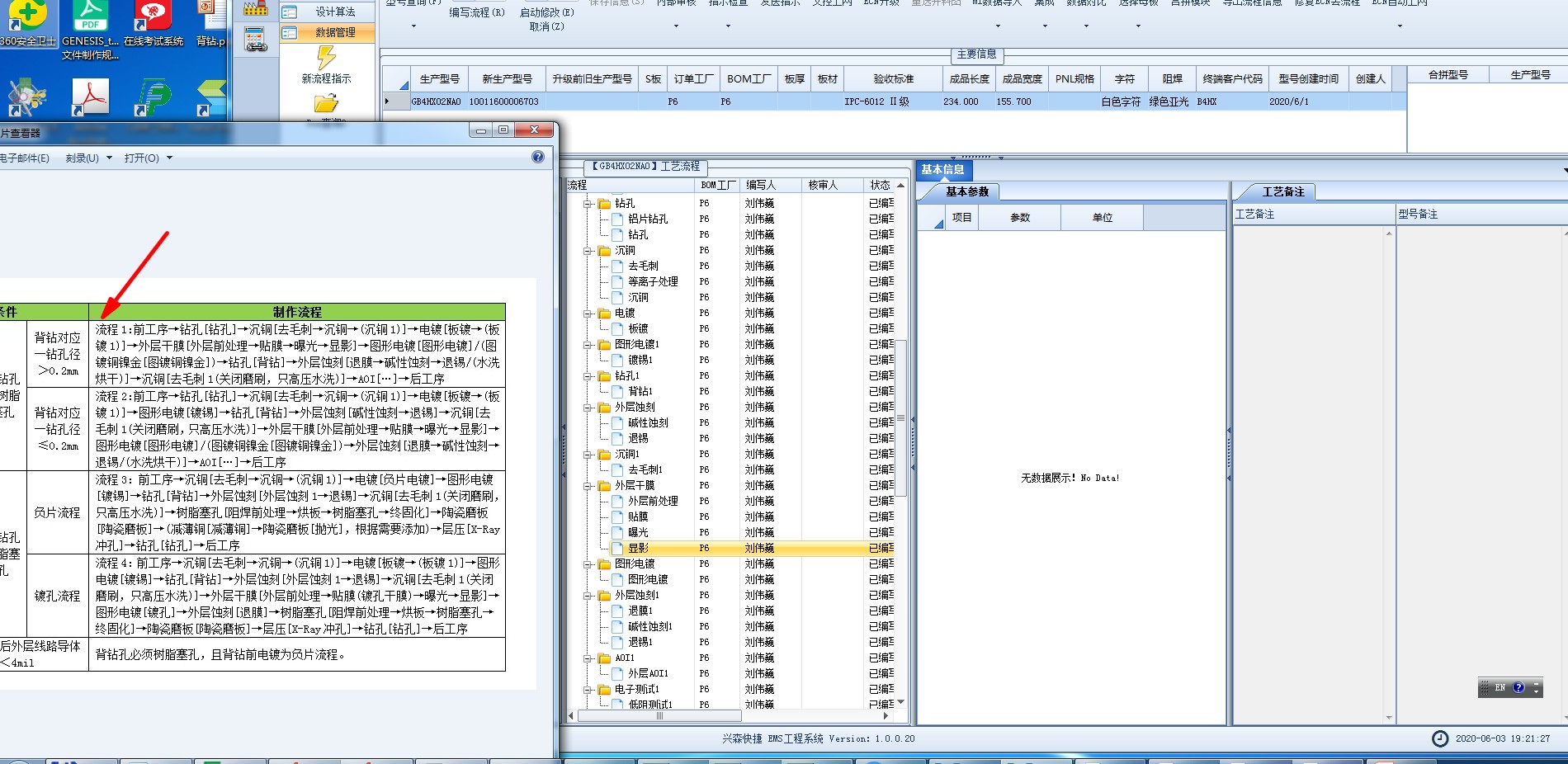Viewport: 1568px width, 764px height.
Task: Select the 碱性蚀刻 process item
Action: [648, 422]
